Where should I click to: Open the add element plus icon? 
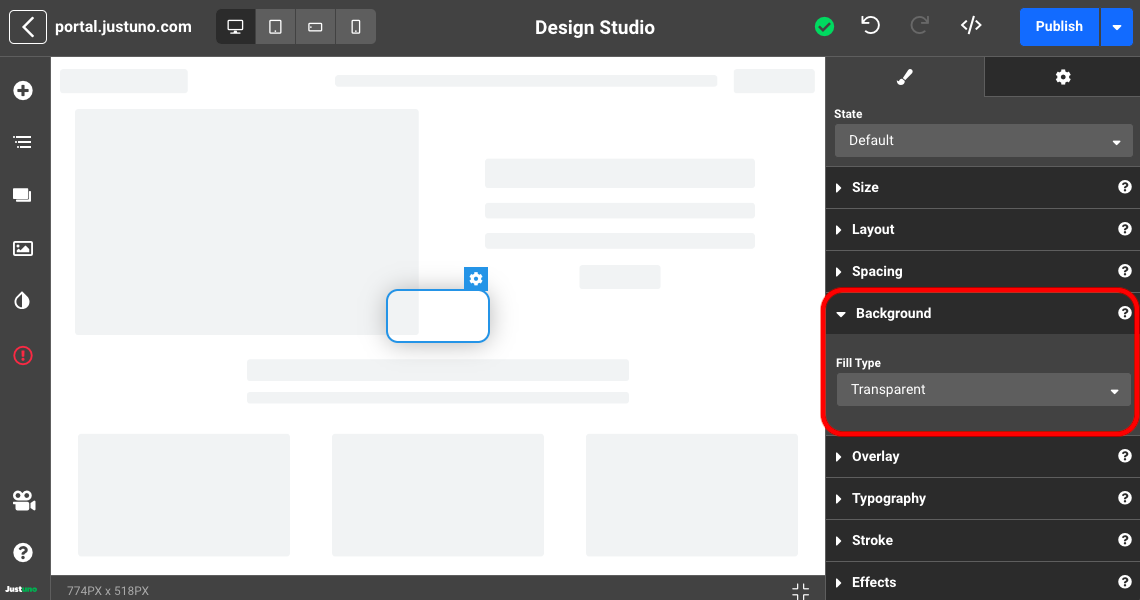22,91
